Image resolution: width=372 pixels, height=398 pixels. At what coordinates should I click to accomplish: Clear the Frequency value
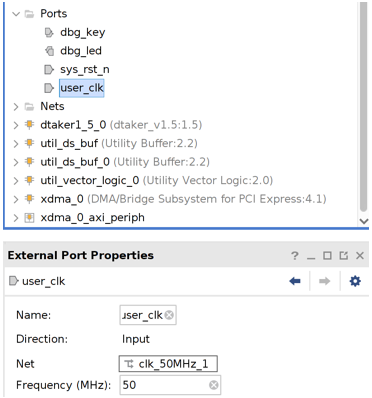214,385
